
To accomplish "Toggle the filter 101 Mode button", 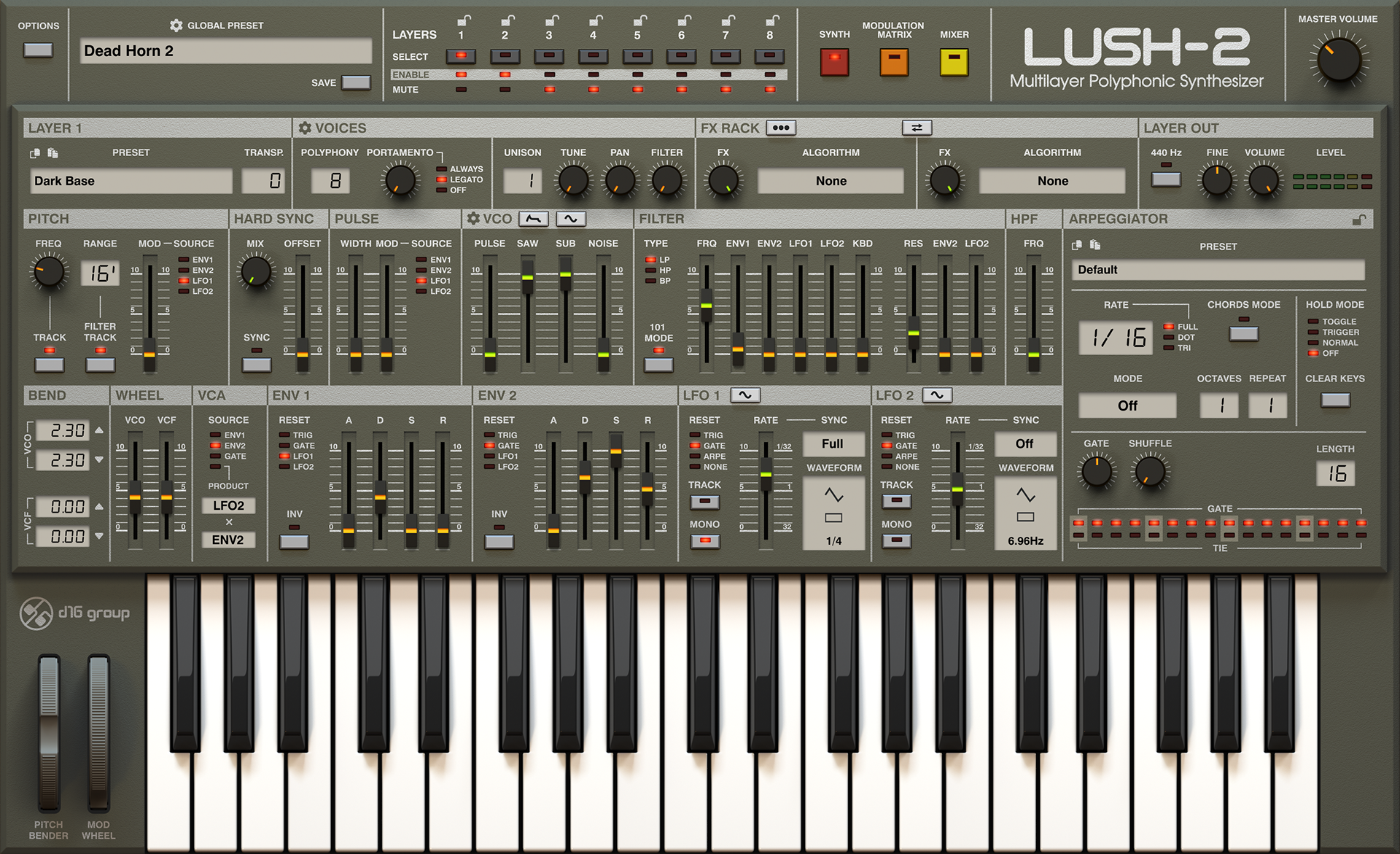I will [658, 365].
